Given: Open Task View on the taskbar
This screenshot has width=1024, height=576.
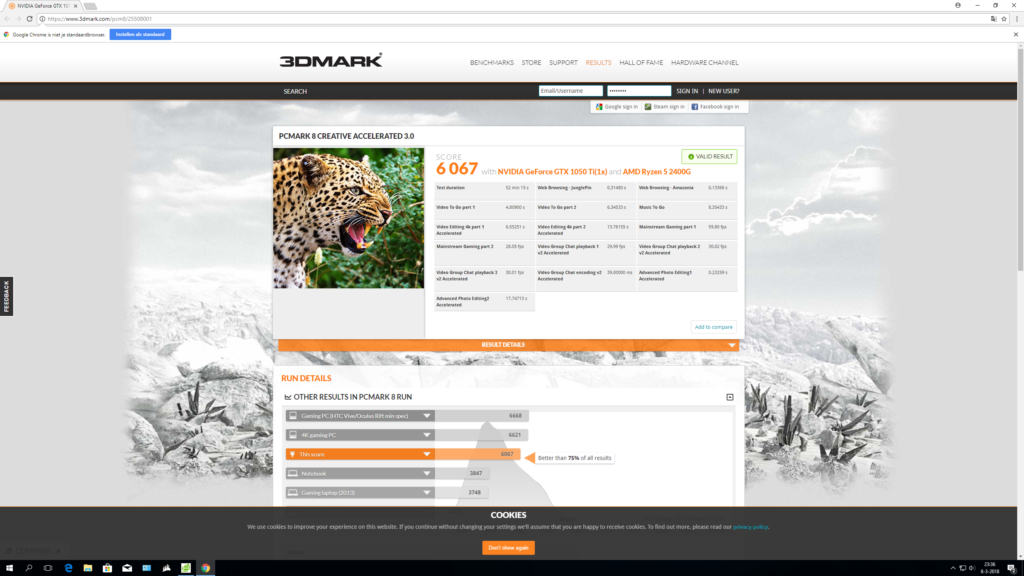Looking at the screenshot, I should 48,568.
